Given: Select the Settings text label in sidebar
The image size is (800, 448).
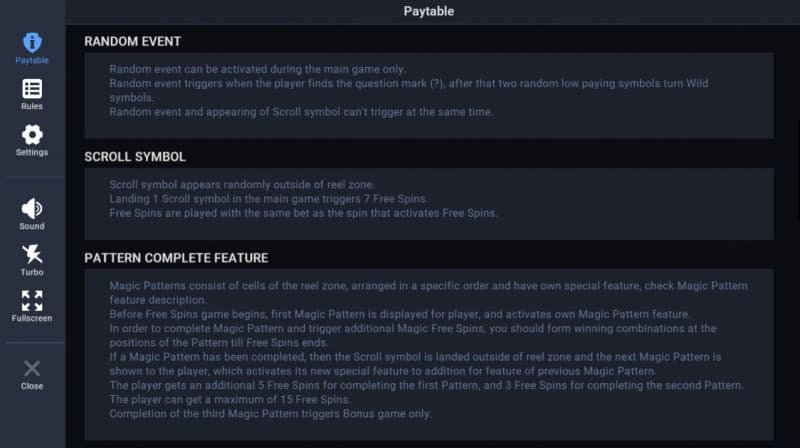Looking at the screenshot, I should pyautogui.click(x=32, y=153).
